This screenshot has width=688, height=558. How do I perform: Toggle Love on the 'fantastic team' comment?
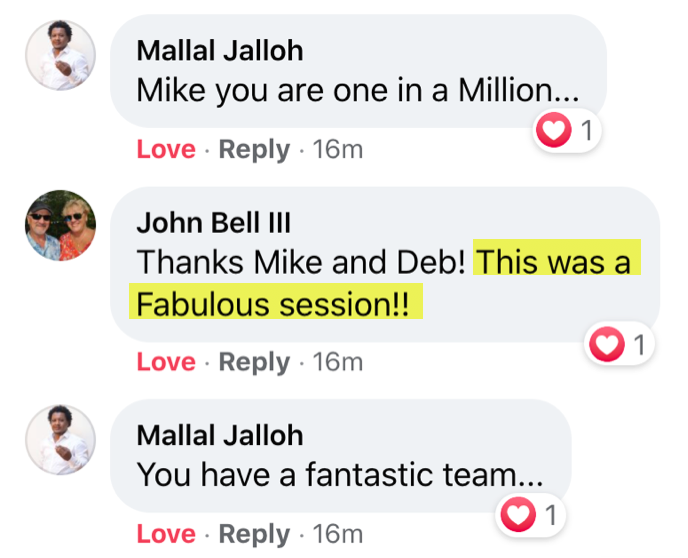pyautogui.click(x=166, y=534)
